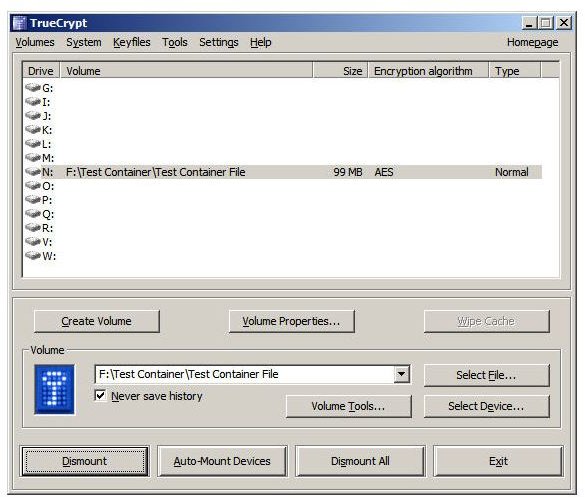Open the Settings menu
The width and height of the screenshot is (585, 498).
tap(219, 42)
